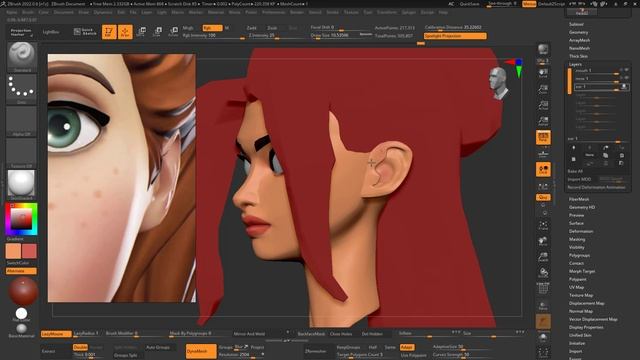
Task: Select the Edit mode icon
Action: 109,32
